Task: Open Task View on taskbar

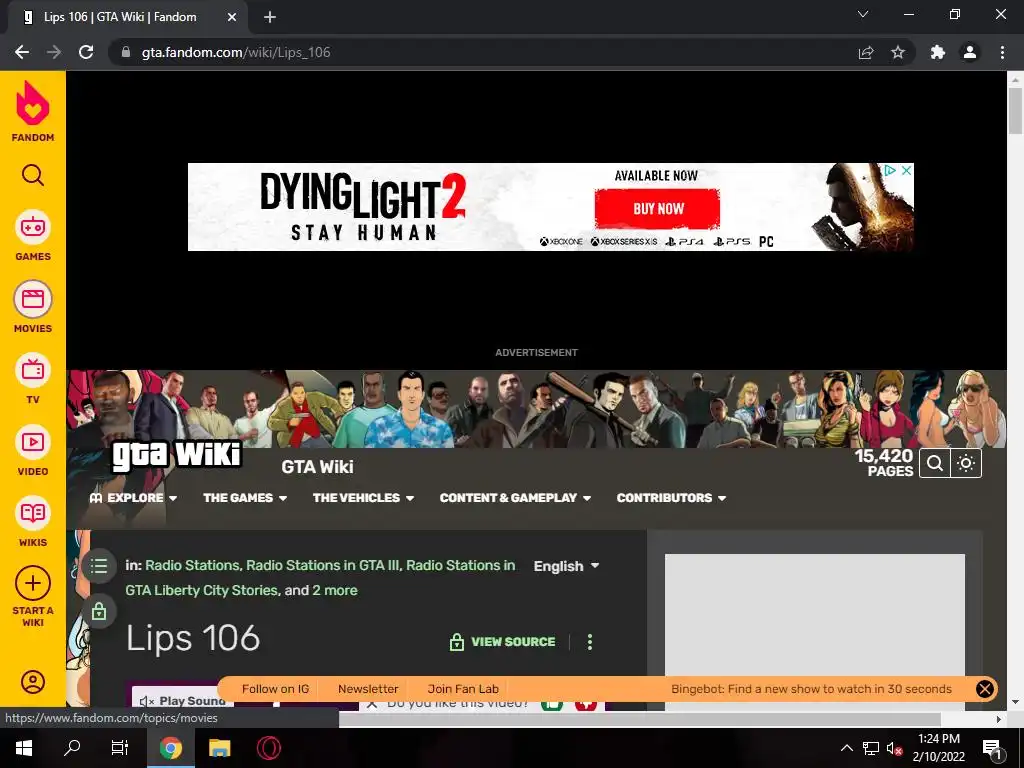Action: (x=120, y=748)
